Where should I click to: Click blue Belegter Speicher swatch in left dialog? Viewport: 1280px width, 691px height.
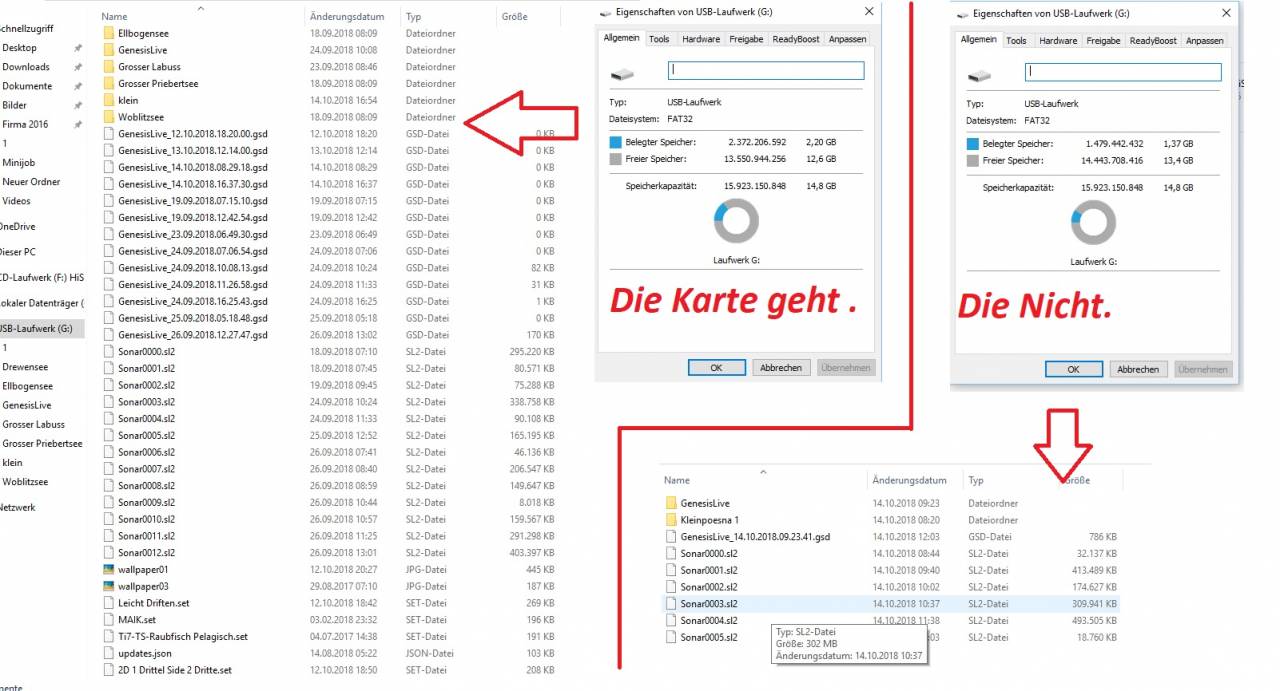click(615, 142)
